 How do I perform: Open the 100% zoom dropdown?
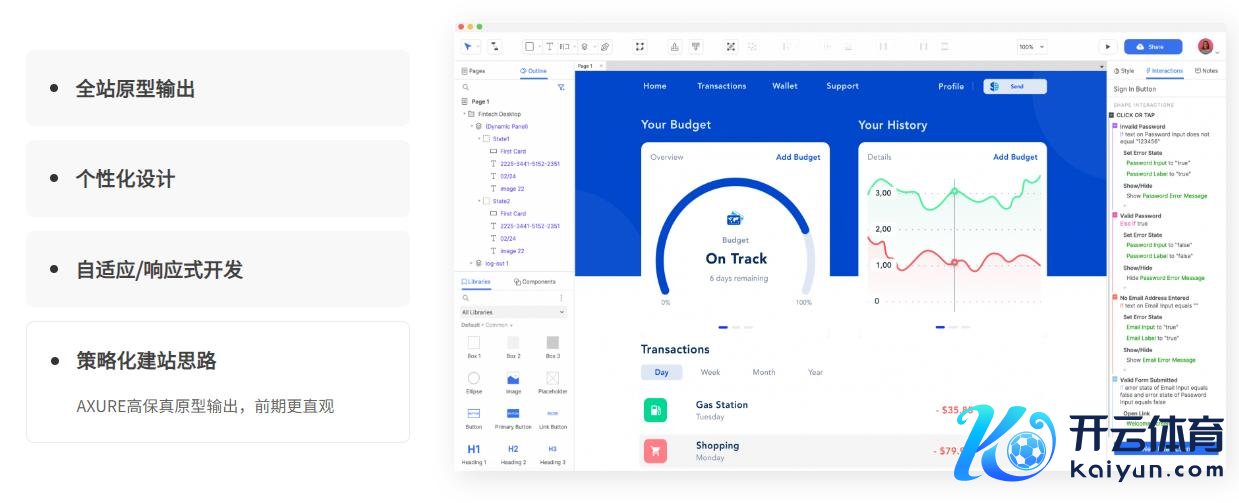point(1031,47)
